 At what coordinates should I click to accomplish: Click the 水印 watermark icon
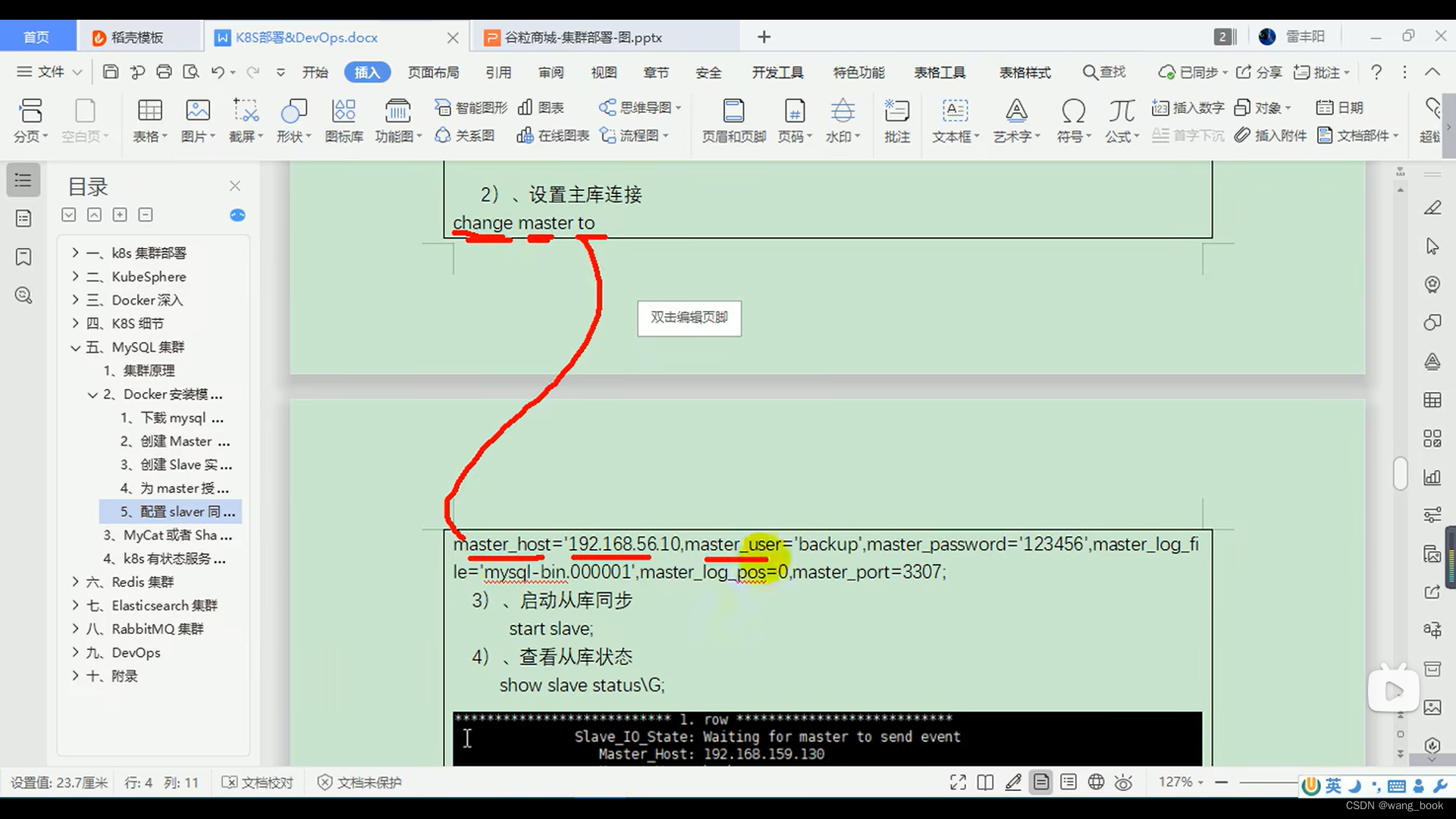pos(843,121)
